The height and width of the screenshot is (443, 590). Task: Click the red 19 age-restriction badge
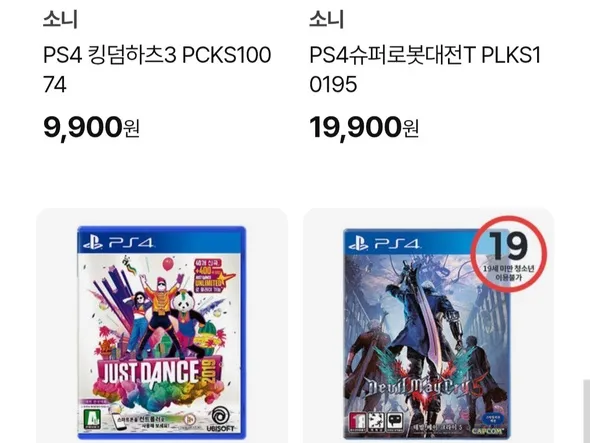[509, 254]
